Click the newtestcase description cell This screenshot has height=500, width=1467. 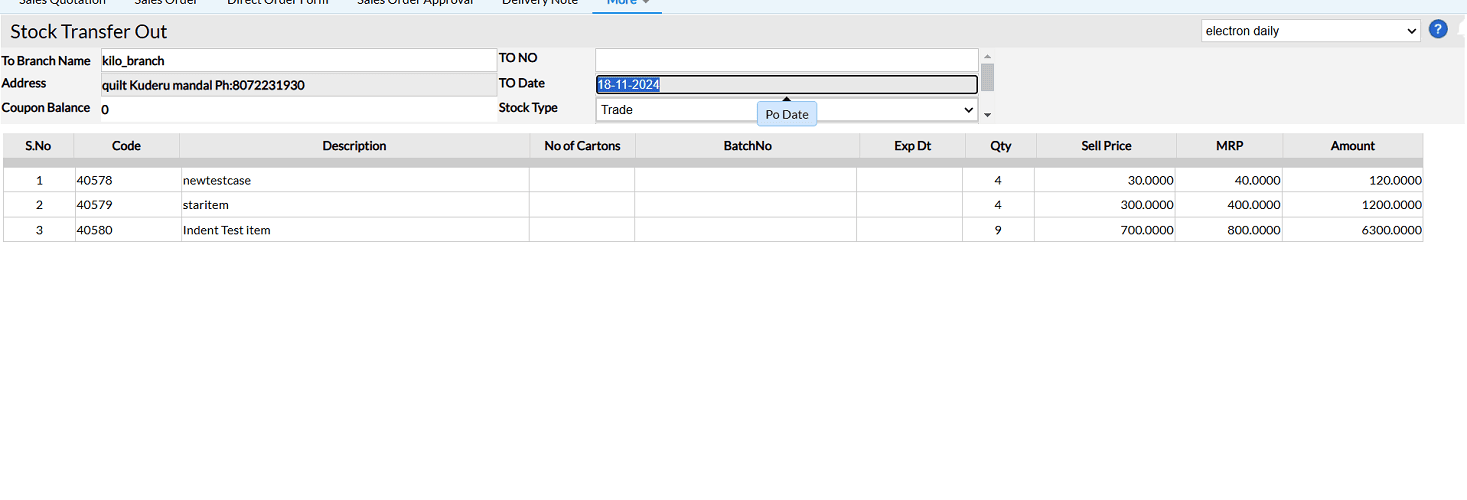[354, 181]
